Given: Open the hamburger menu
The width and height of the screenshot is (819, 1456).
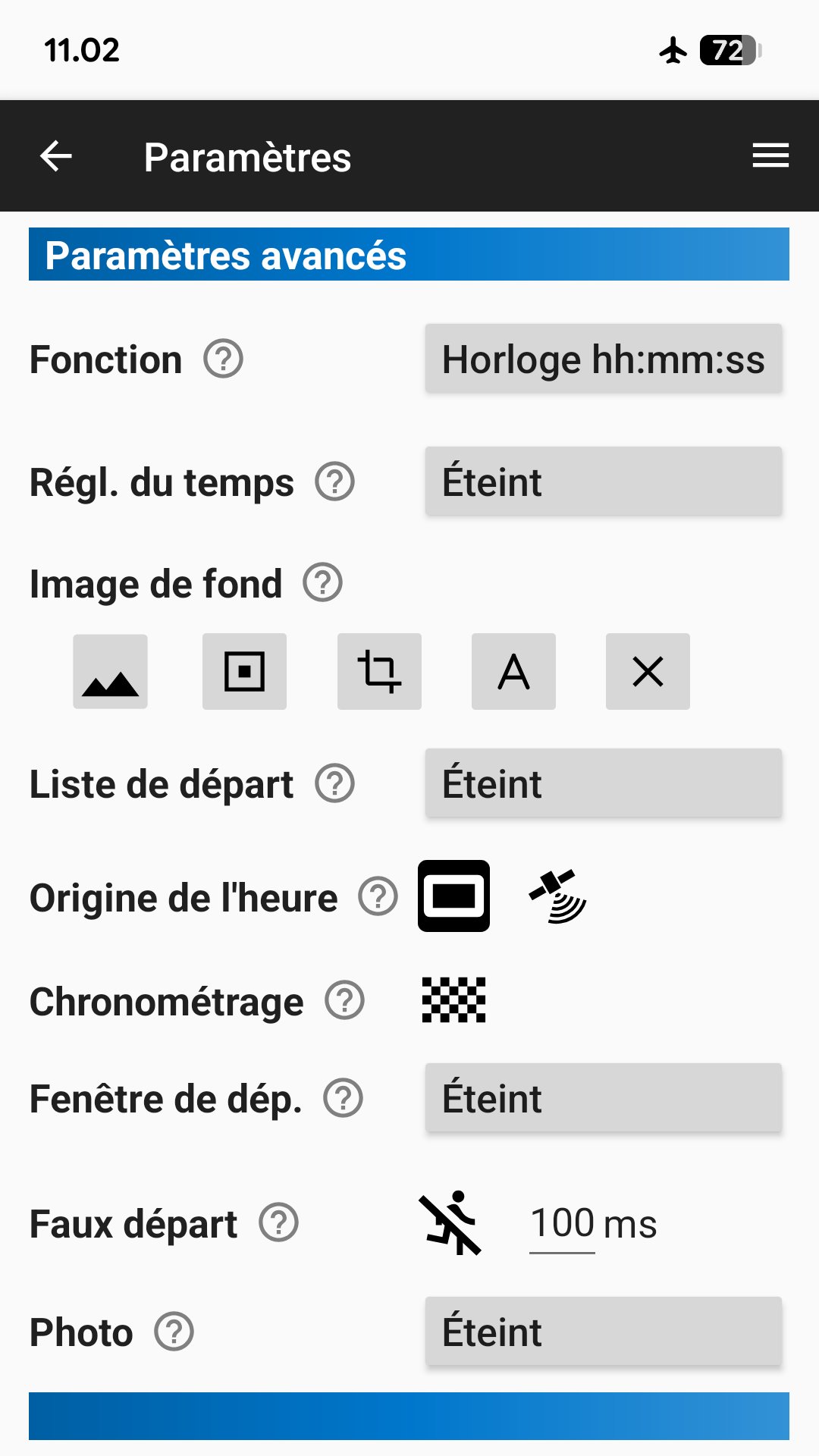Looking at the screenshot, I should tap(770, 156).
